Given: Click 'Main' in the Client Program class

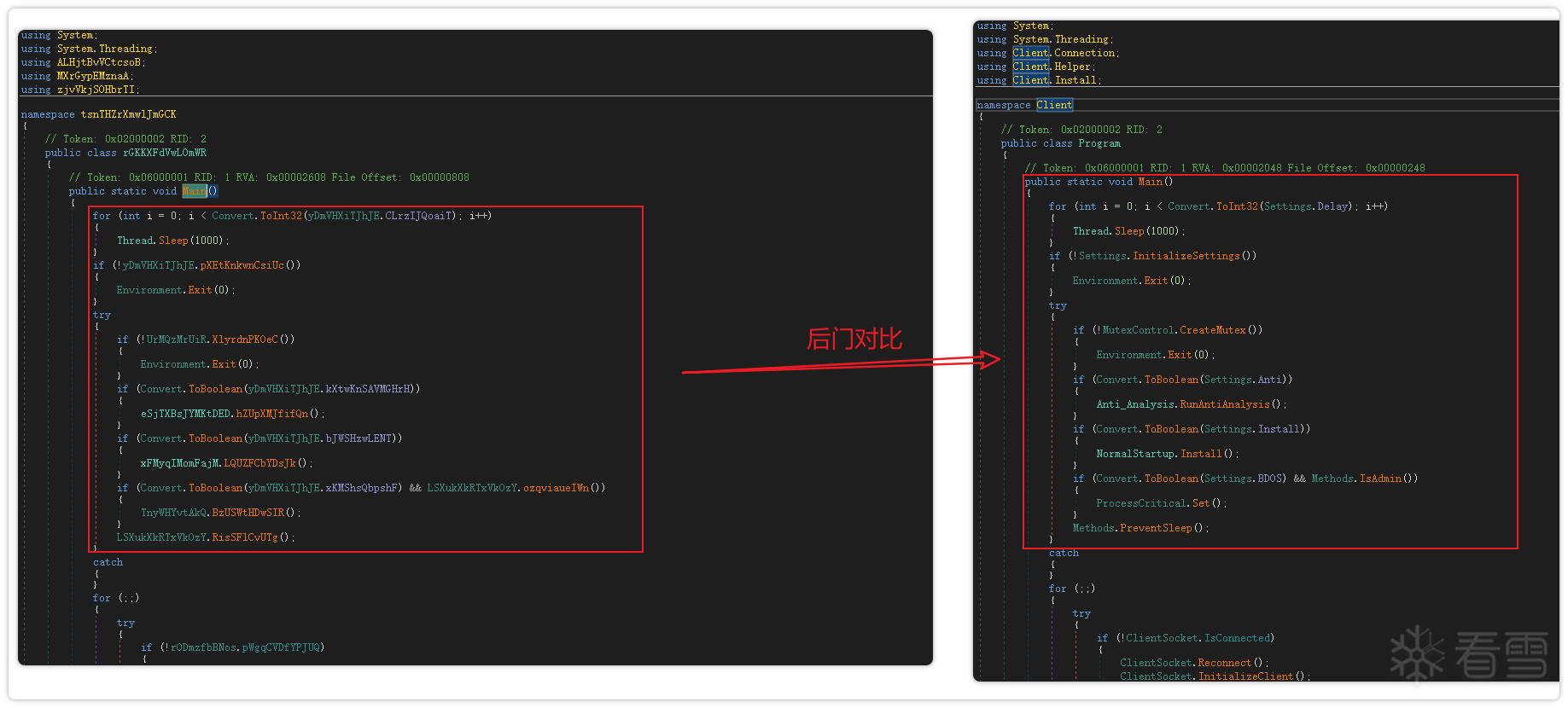Looking at the screenshot, I should 1150,182.
